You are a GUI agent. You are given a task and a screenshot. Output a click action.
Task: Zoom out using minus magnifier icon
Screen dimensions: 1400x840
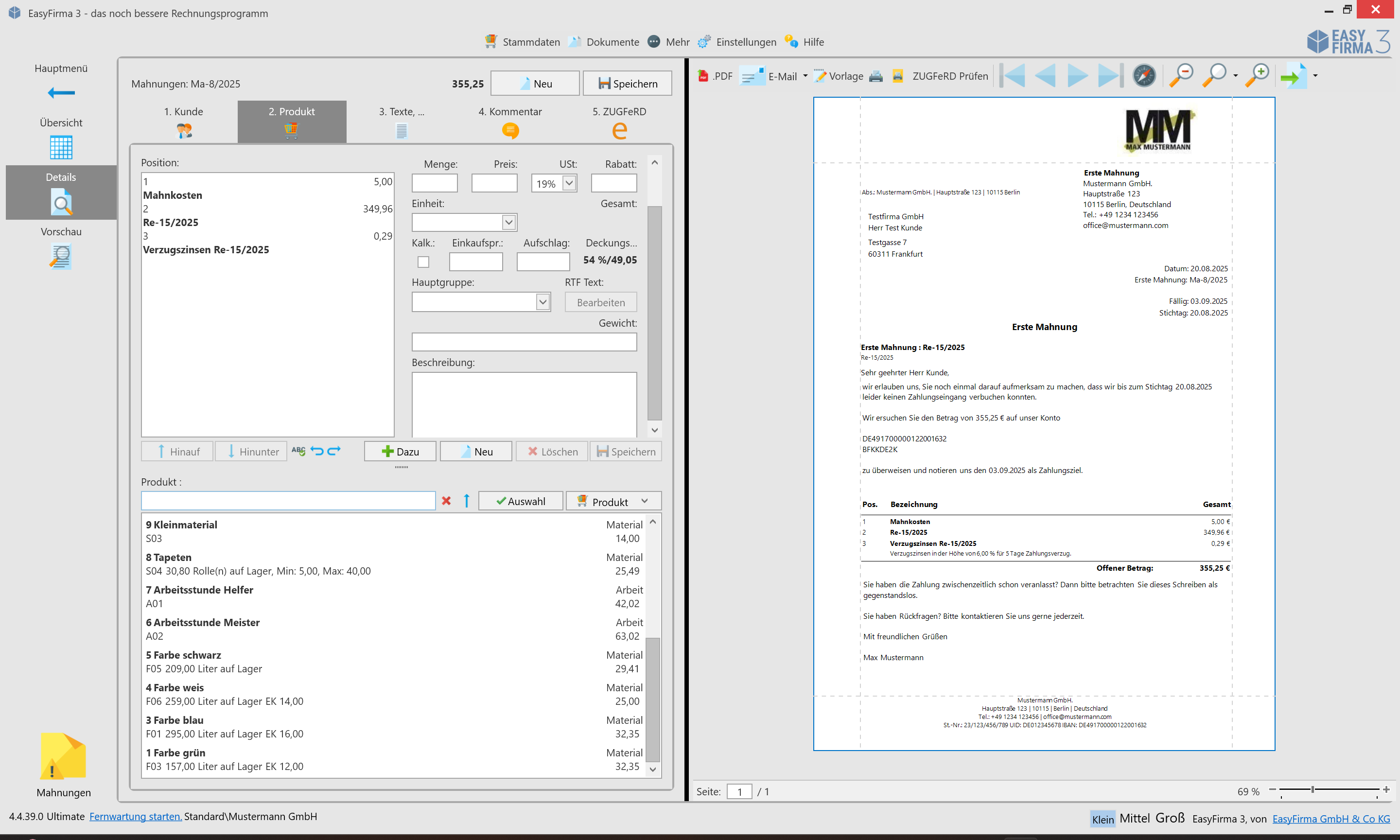point(1181,76)
